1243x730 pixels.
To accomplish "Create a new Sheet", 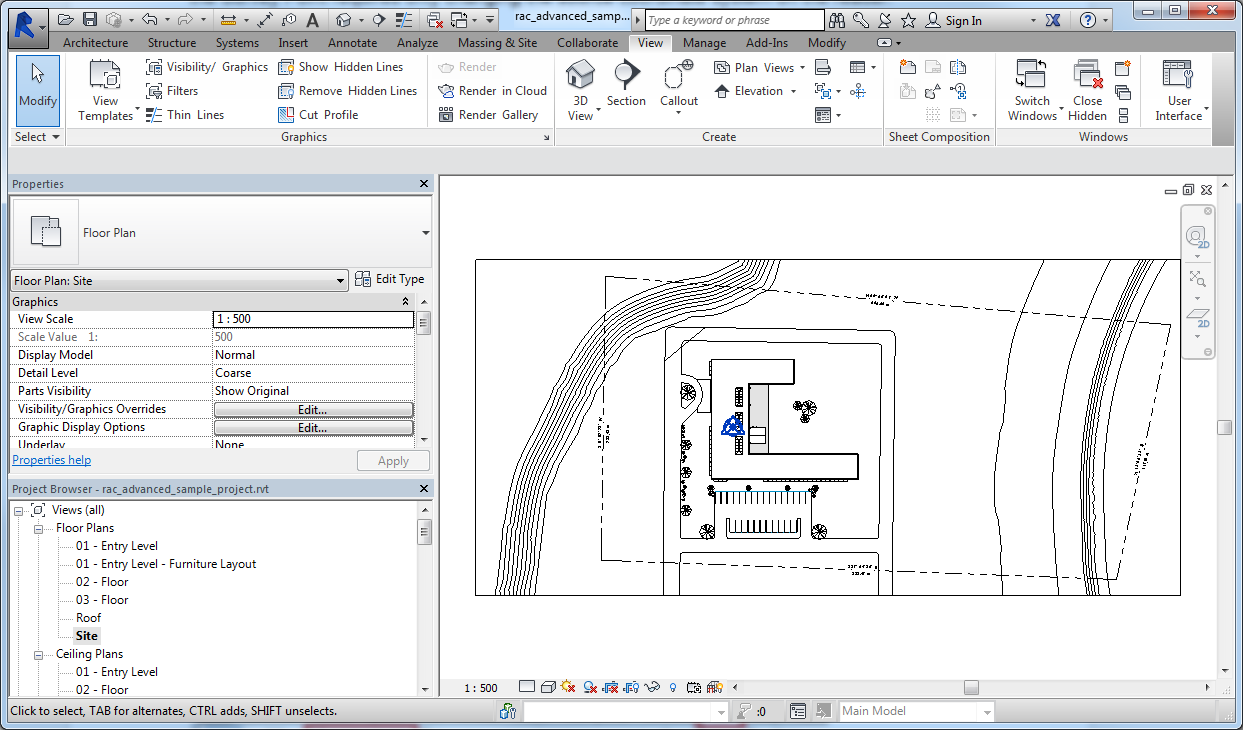I will pos(908,67).
